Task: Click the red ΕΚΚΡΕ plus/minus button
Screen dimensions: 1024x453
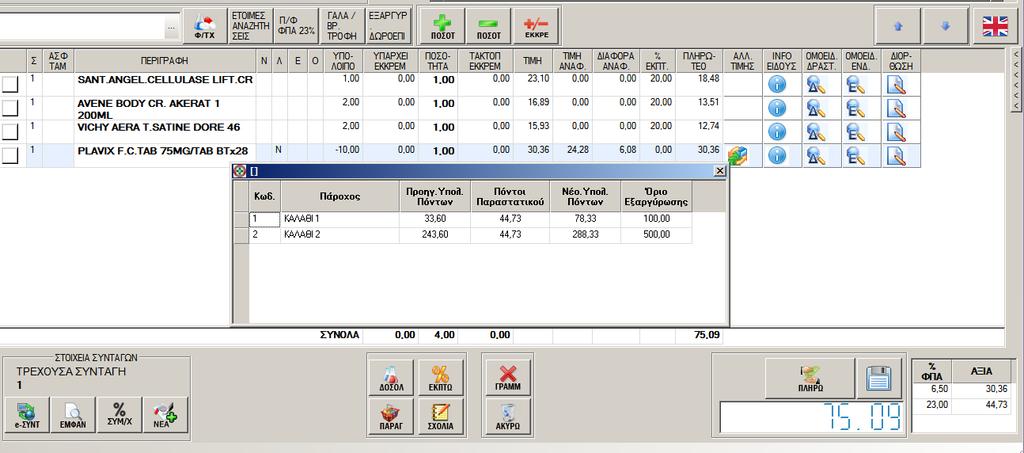Action: [x=536, y=27]
